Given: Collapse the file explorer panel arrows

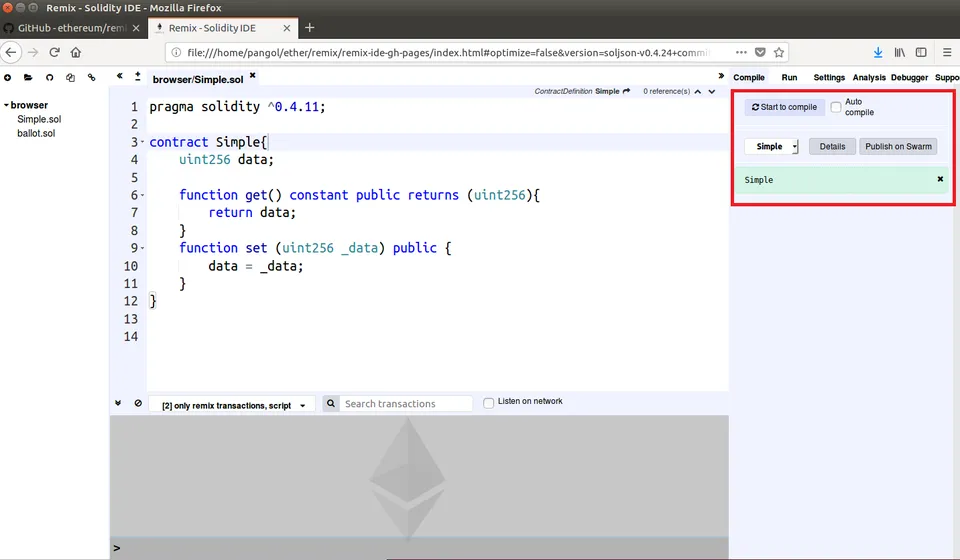Looking at the screenshot, I should tap(120, 76).
